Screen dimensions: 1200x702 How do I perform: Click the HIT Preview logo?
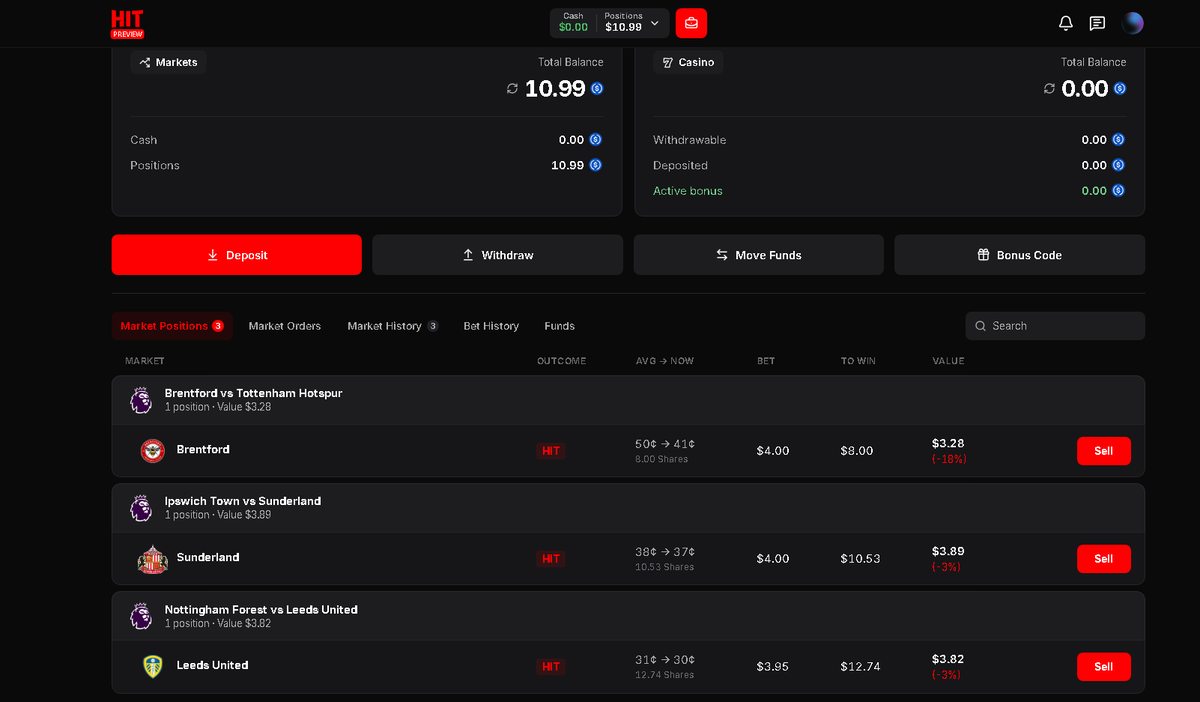pos(127,23)
